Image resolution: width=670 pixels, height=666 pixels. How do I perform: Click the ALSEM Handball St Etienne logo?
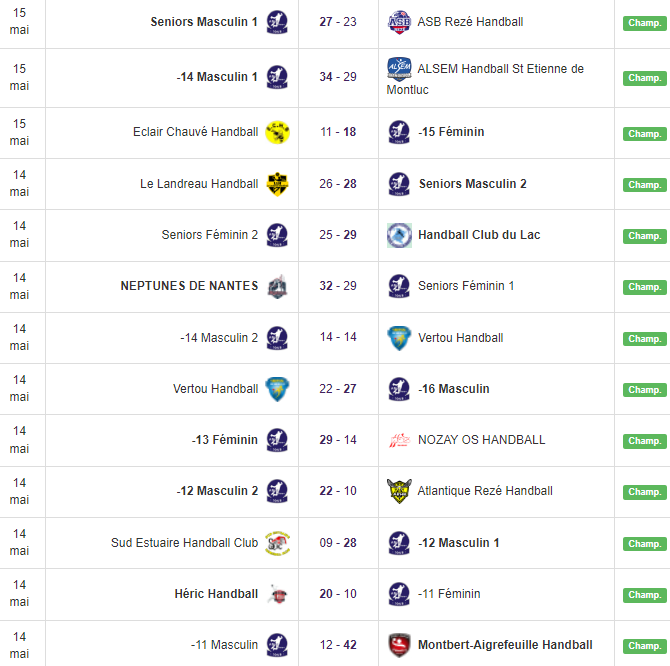(399, 69)
